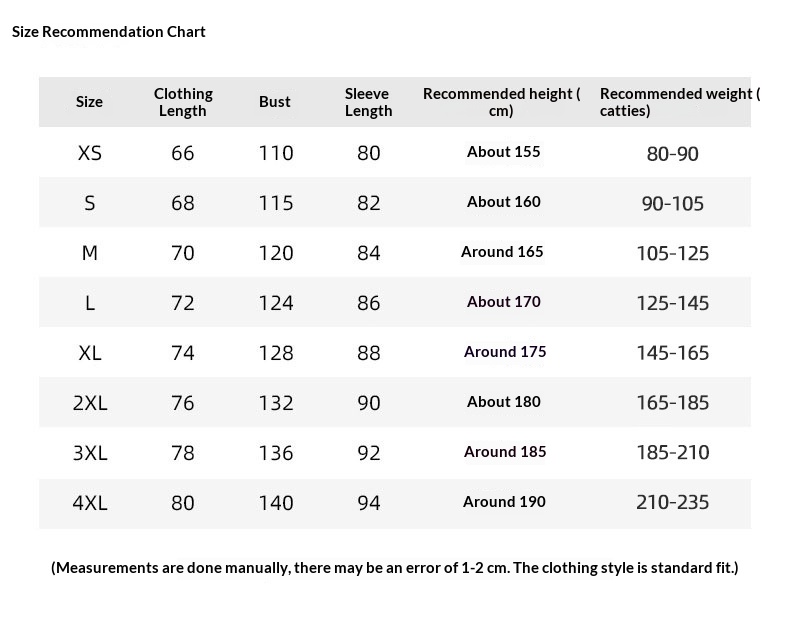Click the Sleeve Length header
Viewport: 790px width, 626px height.
coord(368,102)
